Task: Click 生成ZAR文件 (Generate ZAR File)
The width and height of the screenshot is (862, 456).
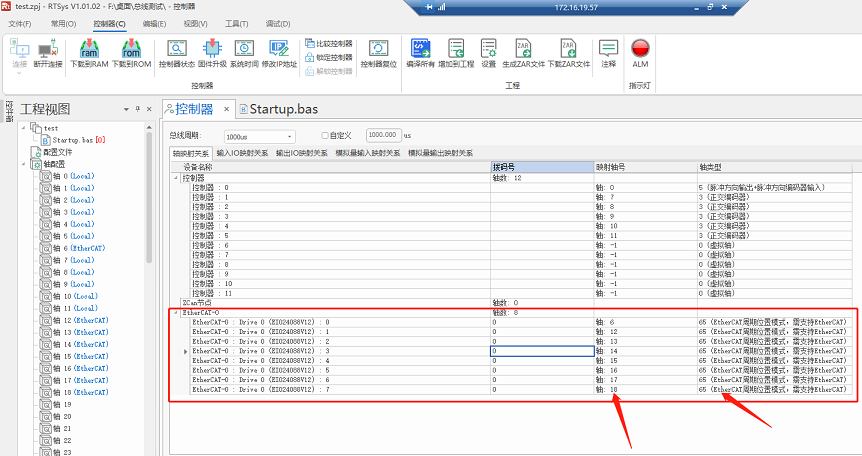Action: 523,53
